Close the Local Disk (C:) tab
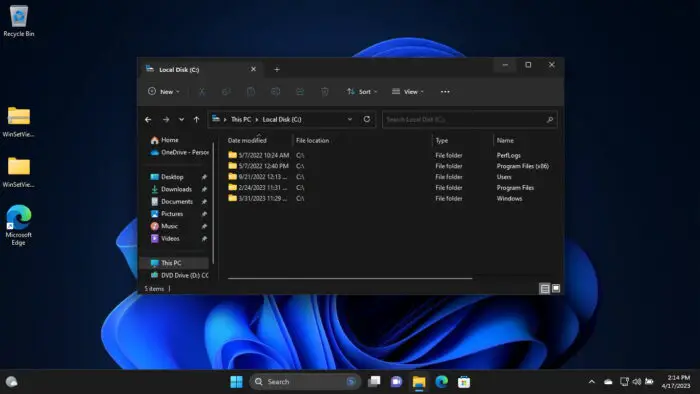The width and height of the screenshot is (700, 394). point(253,69)
